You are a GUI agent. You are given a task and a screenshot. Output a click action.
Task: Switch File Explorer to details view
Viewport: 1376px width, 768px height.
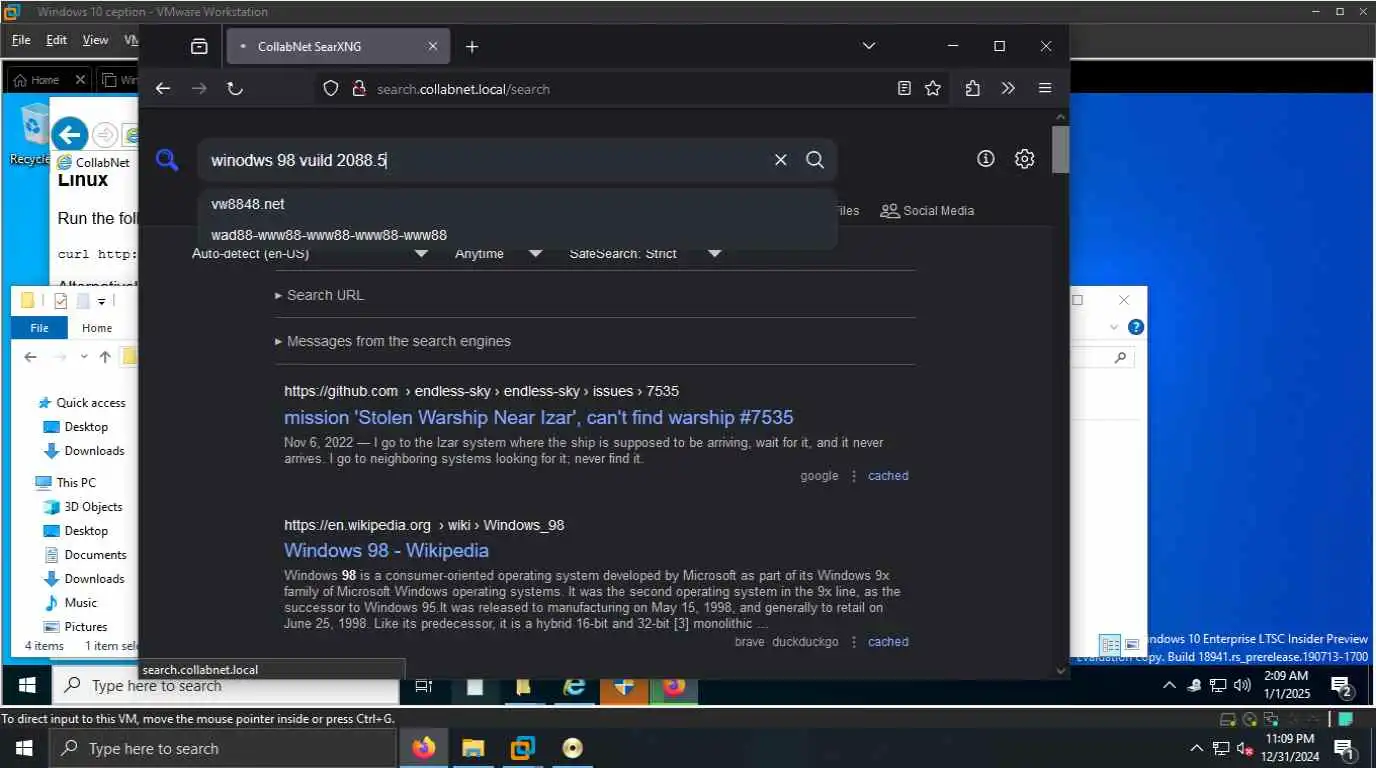1109,645
